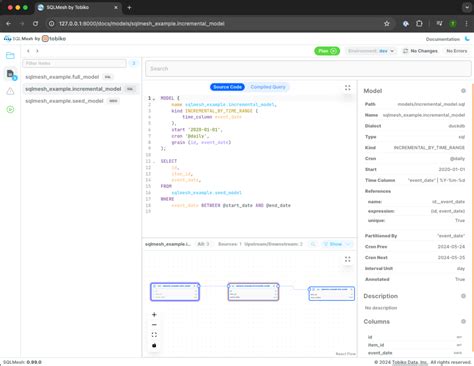This screenshot has width=474, height=366.
Task: Go back with the left history arrow
Action: 28,51
